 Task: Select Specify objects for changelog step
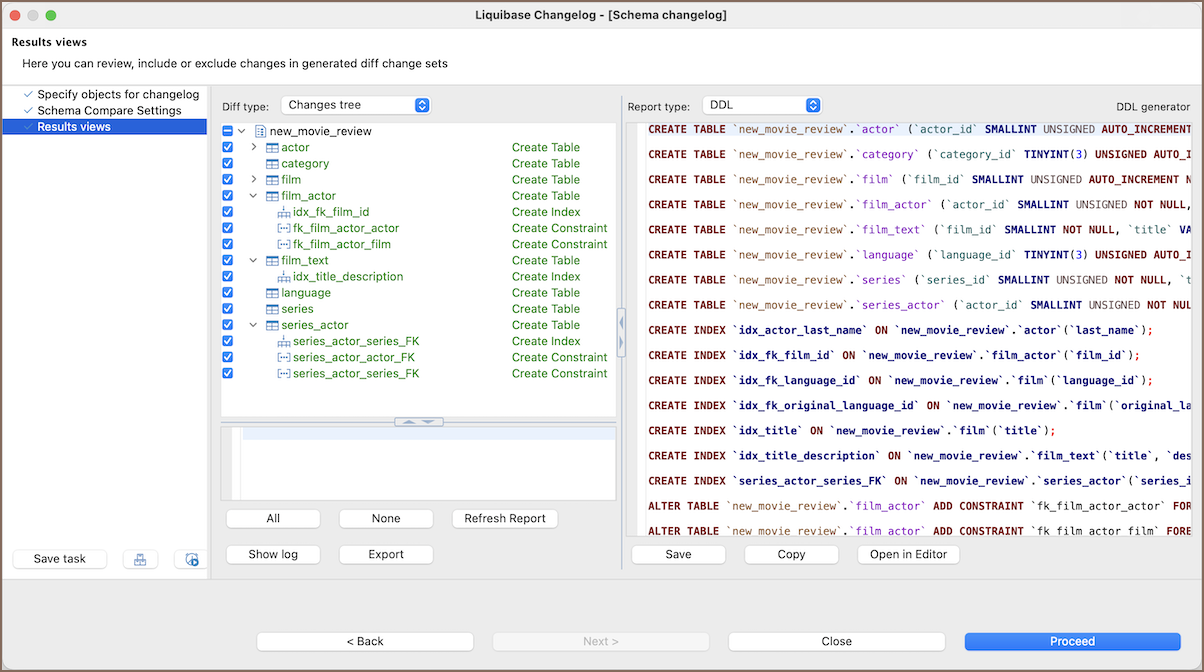(118, 95)
